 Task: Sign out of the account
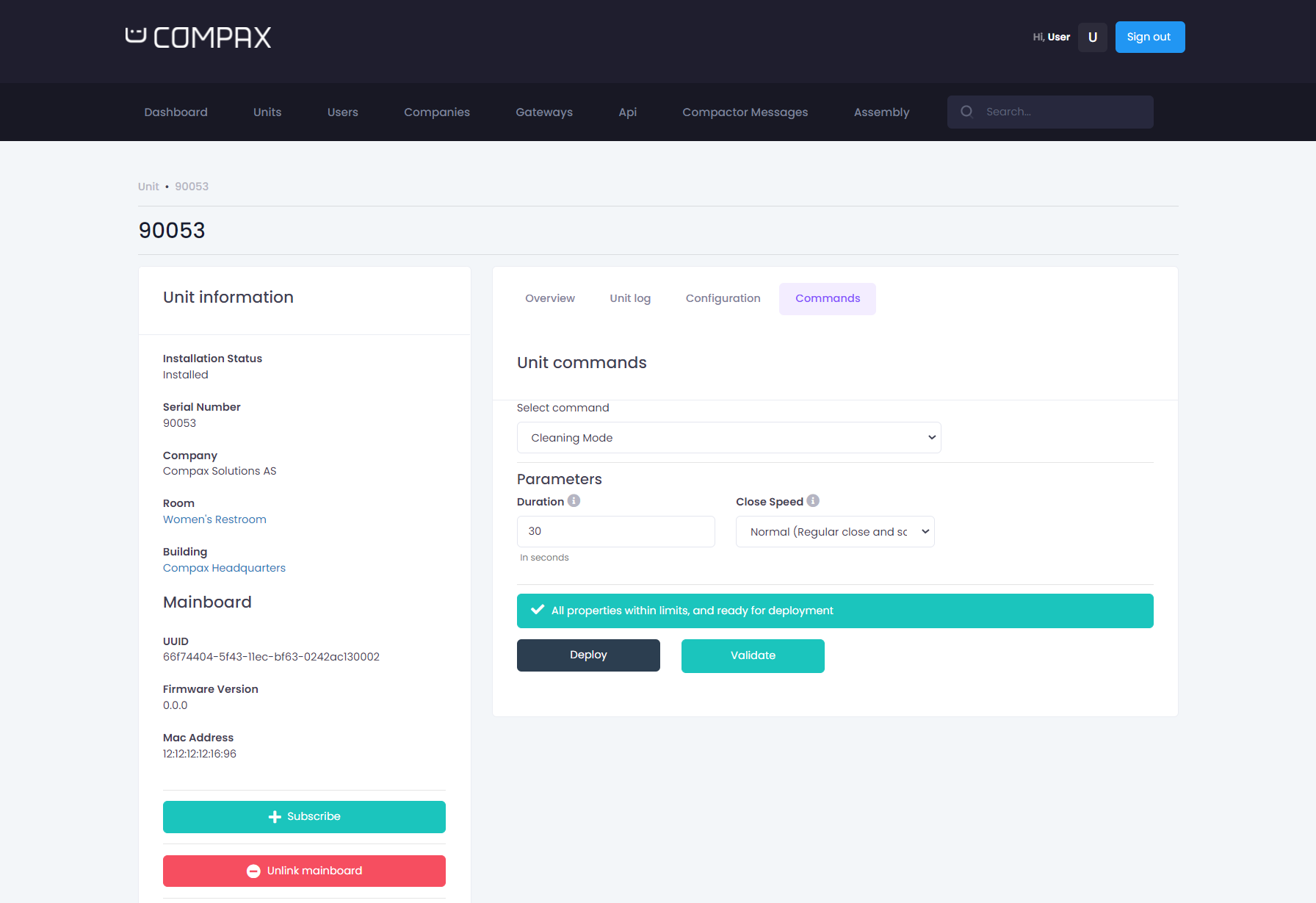pyautogui.click(x=1149, y=37)
